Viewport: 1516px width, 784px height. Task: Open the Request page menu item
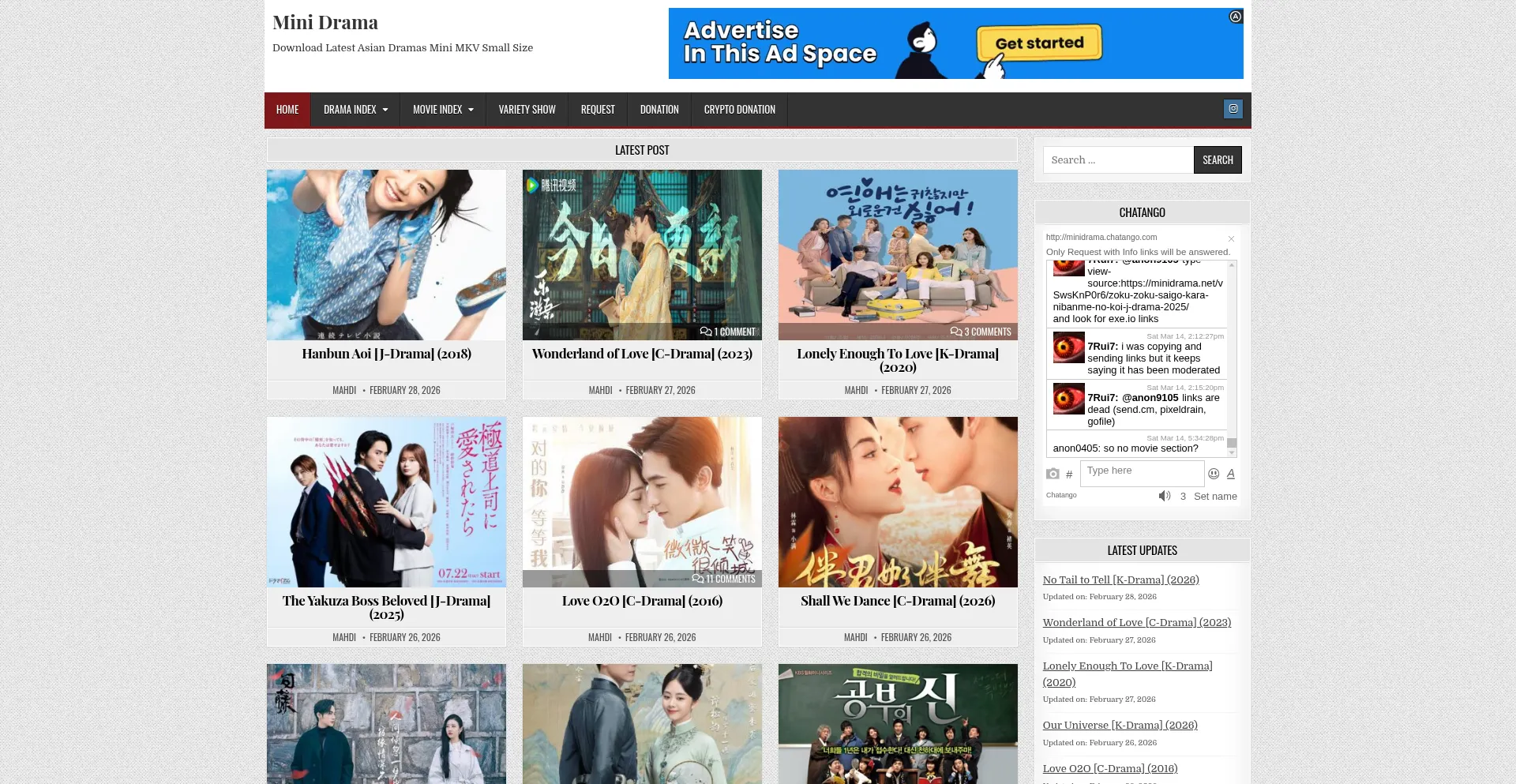tap(598, 110)
